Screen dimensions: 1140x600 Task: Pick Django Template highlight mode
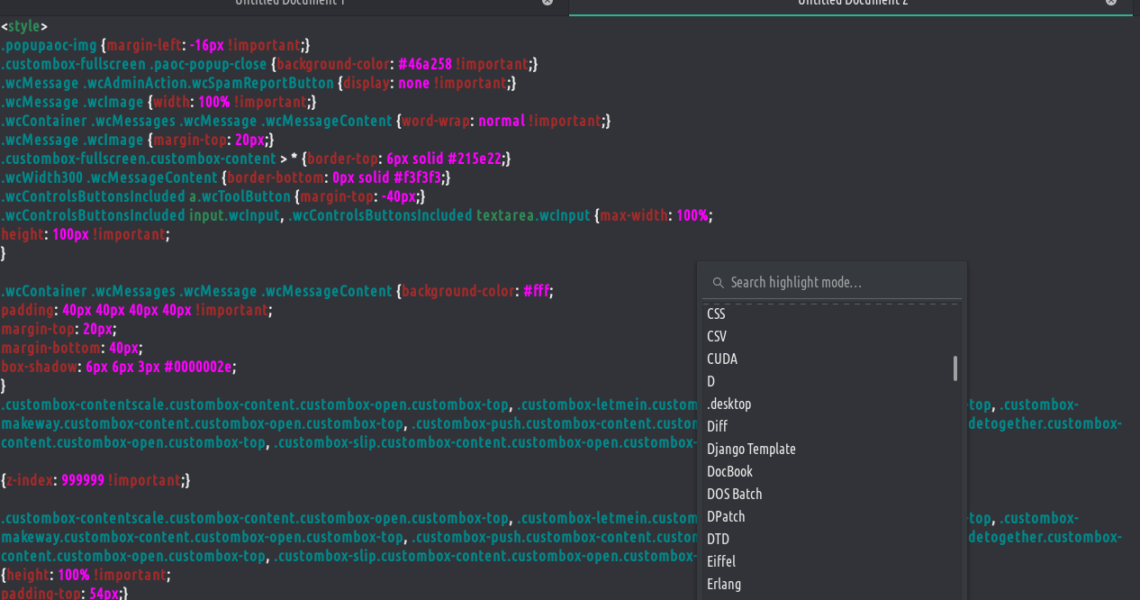pyautogui.click(x=751, y=449)
